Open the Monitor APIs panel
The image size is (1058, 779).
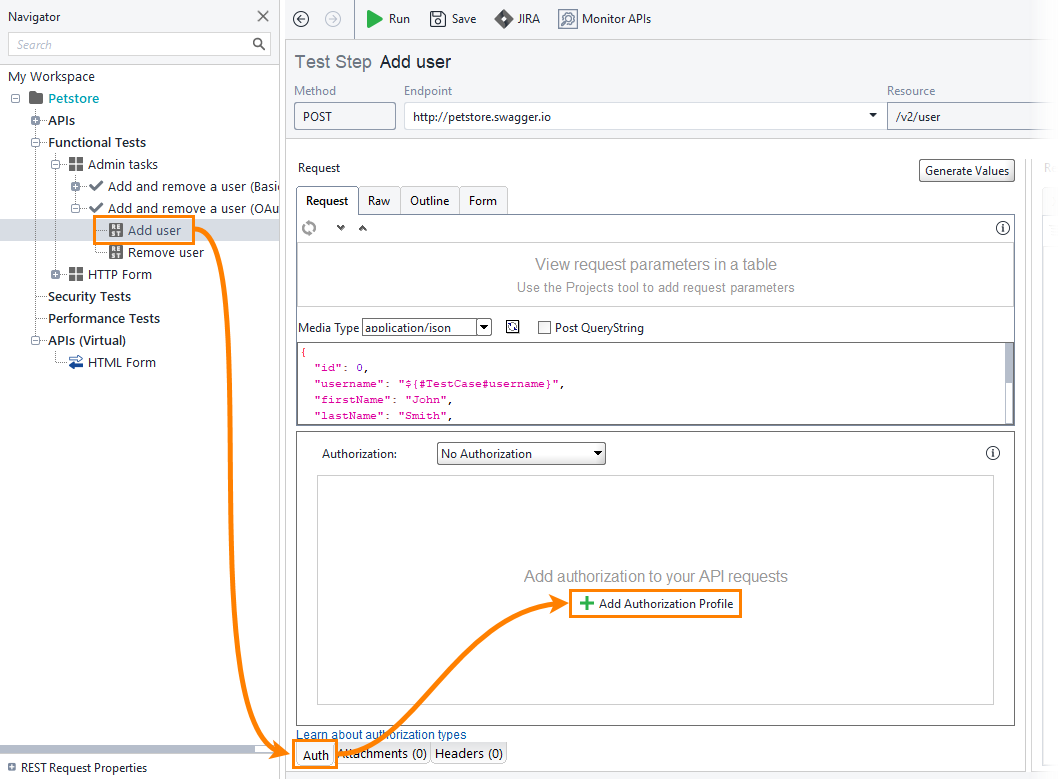604,18
